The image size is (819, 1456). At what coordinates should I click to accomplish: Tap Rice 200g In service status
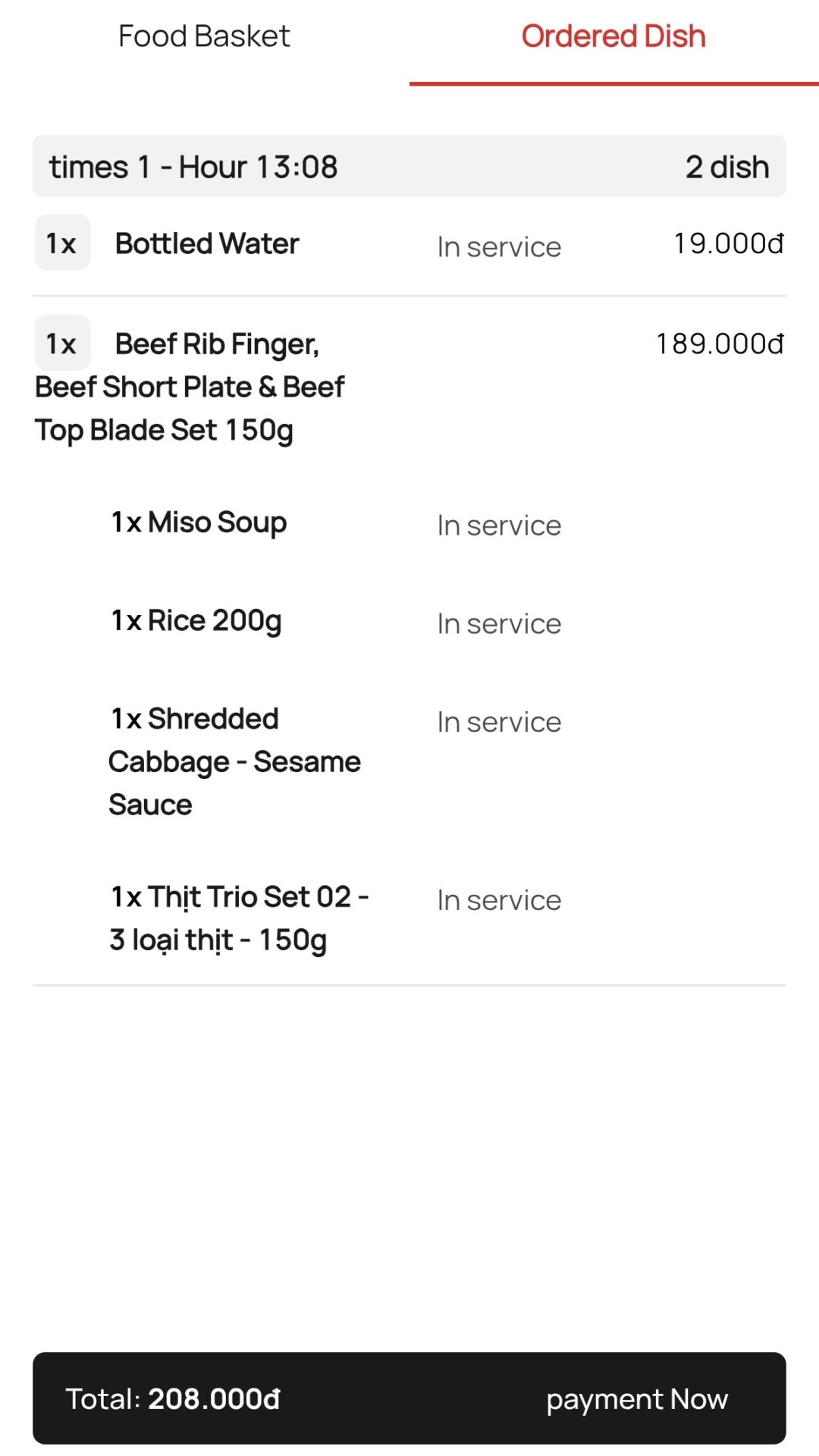(x=499, y=624)
